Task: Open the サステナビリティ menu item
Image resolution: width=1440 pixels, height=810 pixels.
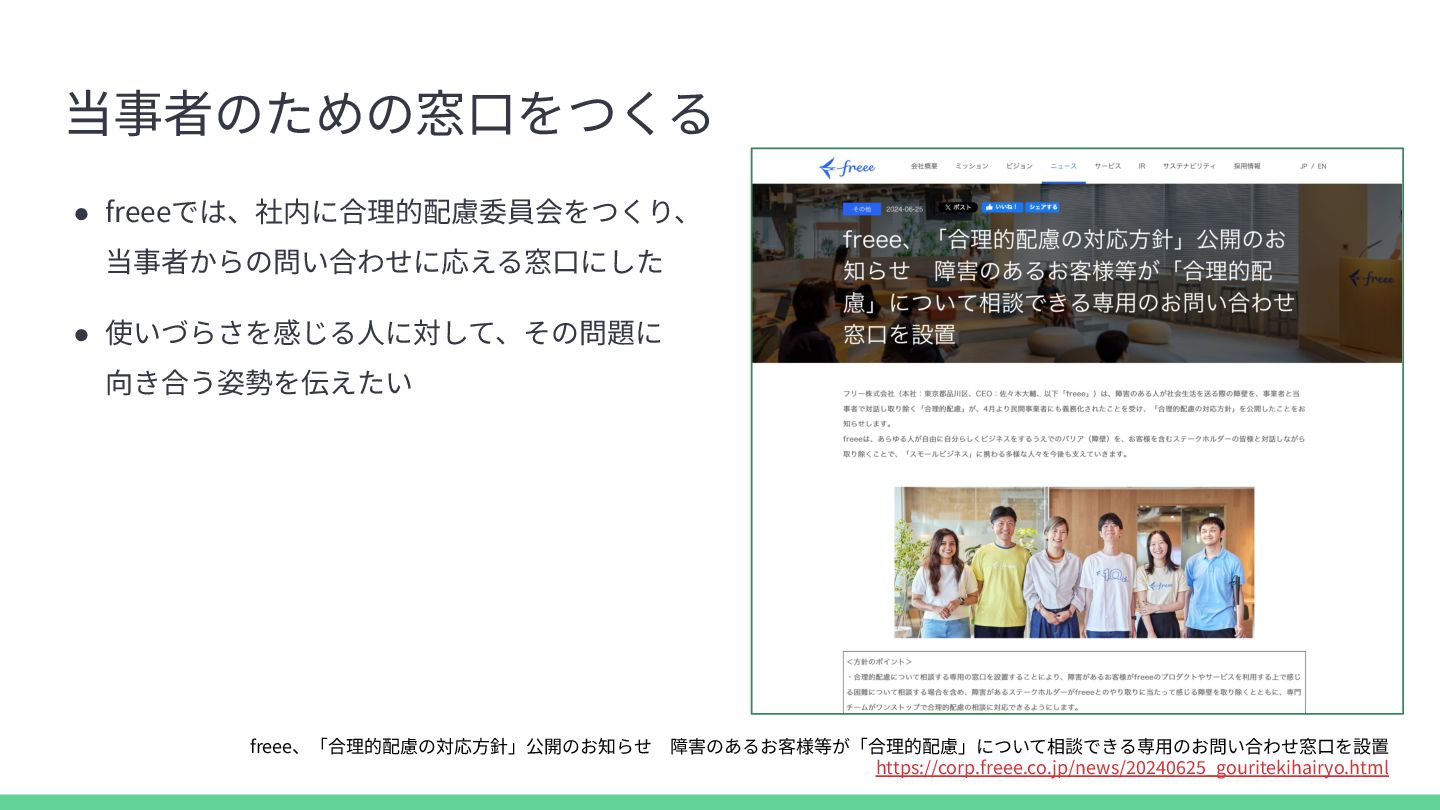Action: pyautogui.click(x=1189, y=166)
